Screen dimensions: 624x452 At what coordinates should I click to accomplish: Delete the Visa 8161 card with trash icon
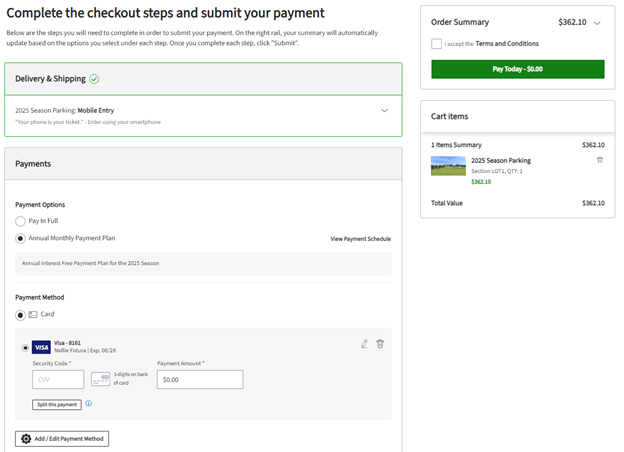[380, 344]
